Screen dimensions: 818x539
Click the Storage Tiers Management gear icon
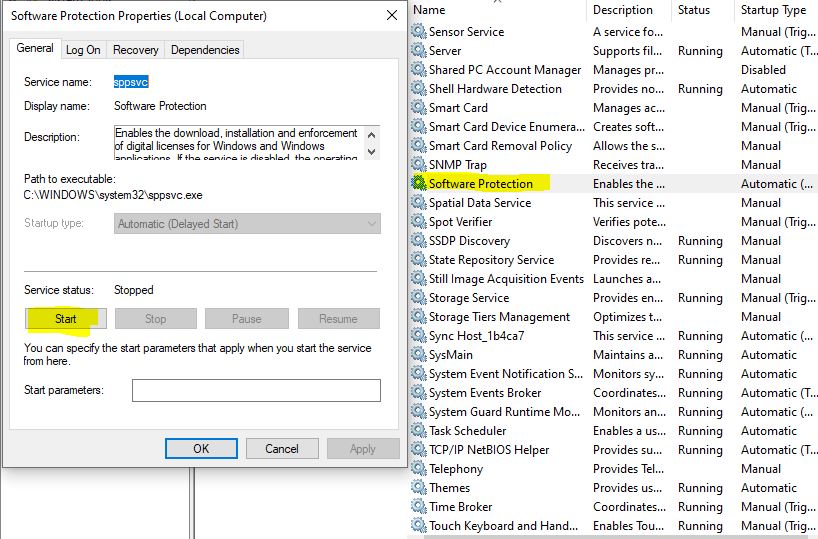[419, 317]
